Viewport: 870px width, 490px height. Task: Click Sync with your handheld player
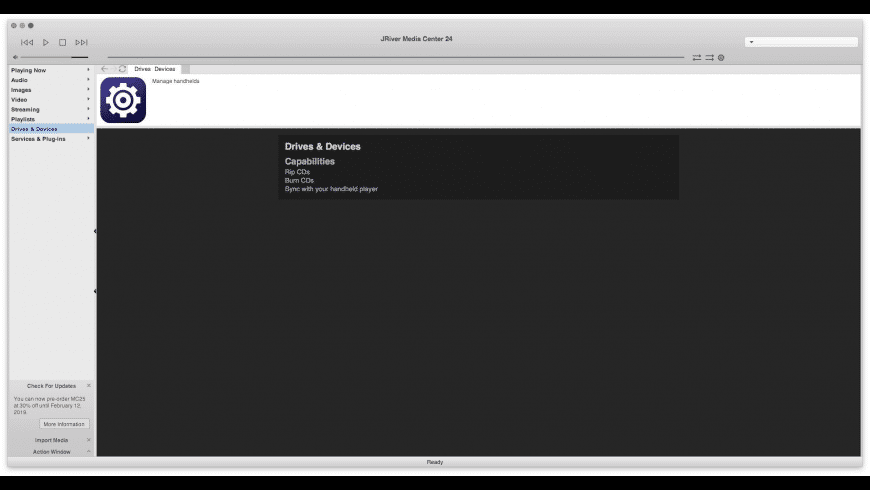tap(331, 189)
